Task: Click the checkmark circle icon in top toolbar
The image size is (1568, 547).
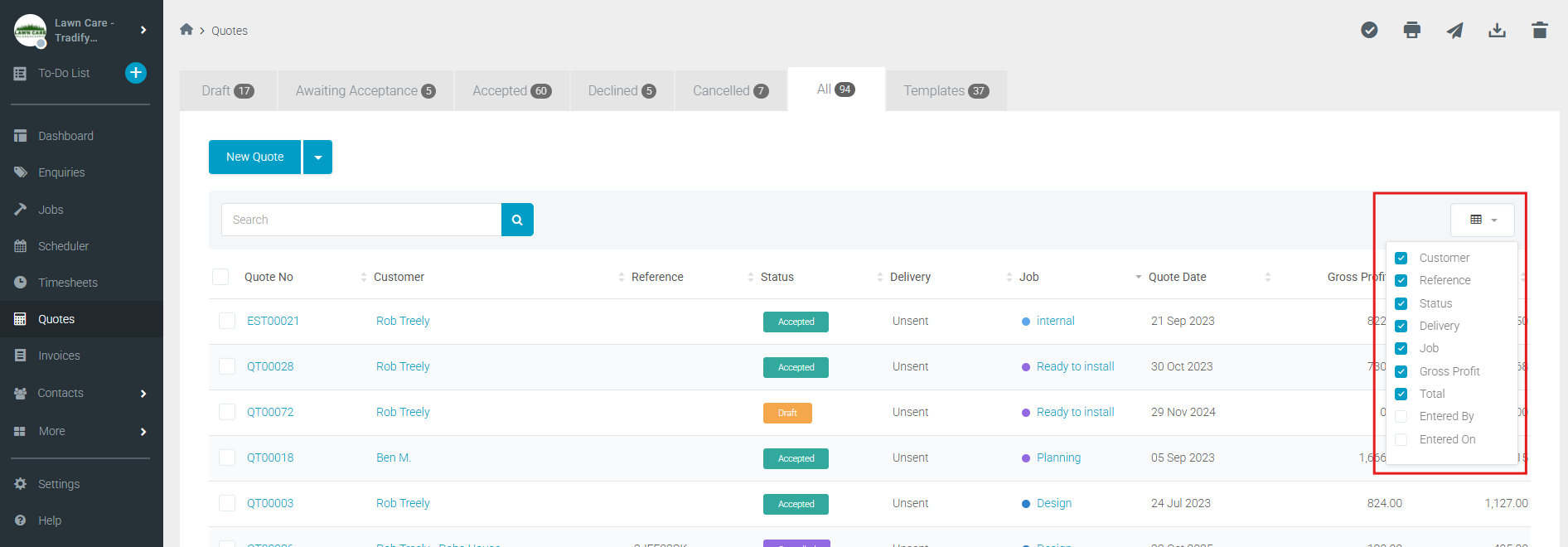Action: (x=1369, y=31)
